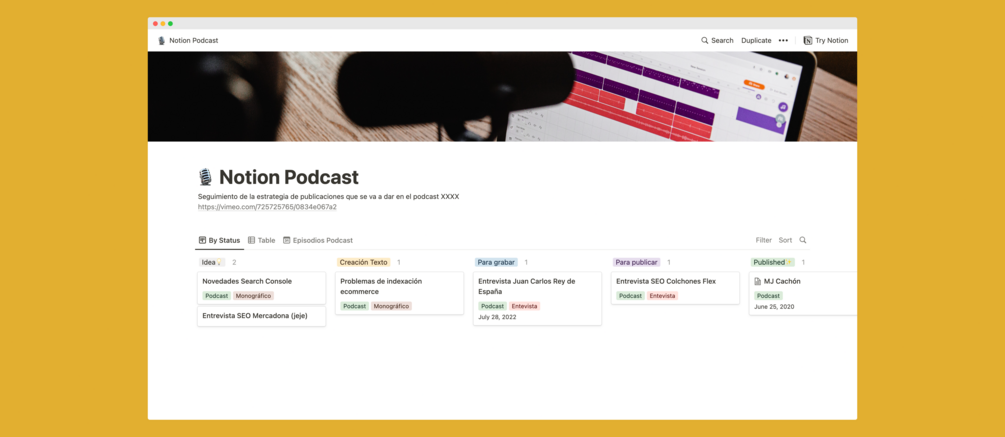Switch to the By Status view

click(x=219, y=240)
